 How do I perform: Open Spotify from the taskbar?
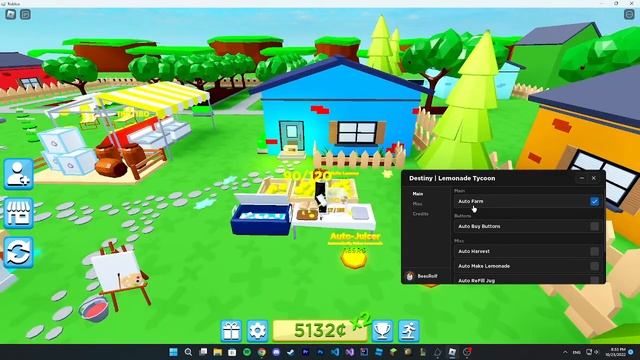tap(247, 352)
